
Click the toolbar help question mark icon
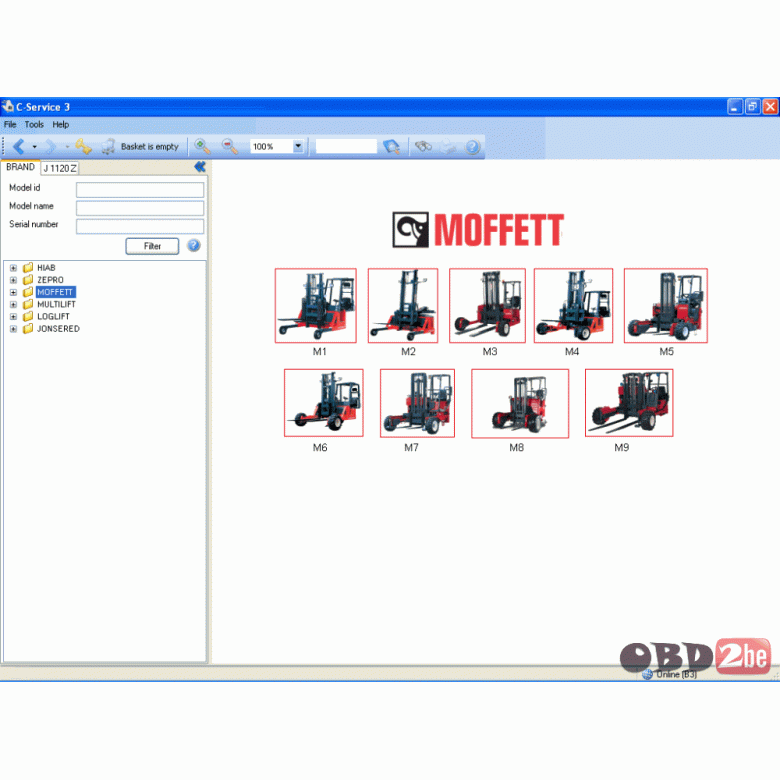pyautogui.click(x=472, y=147)
